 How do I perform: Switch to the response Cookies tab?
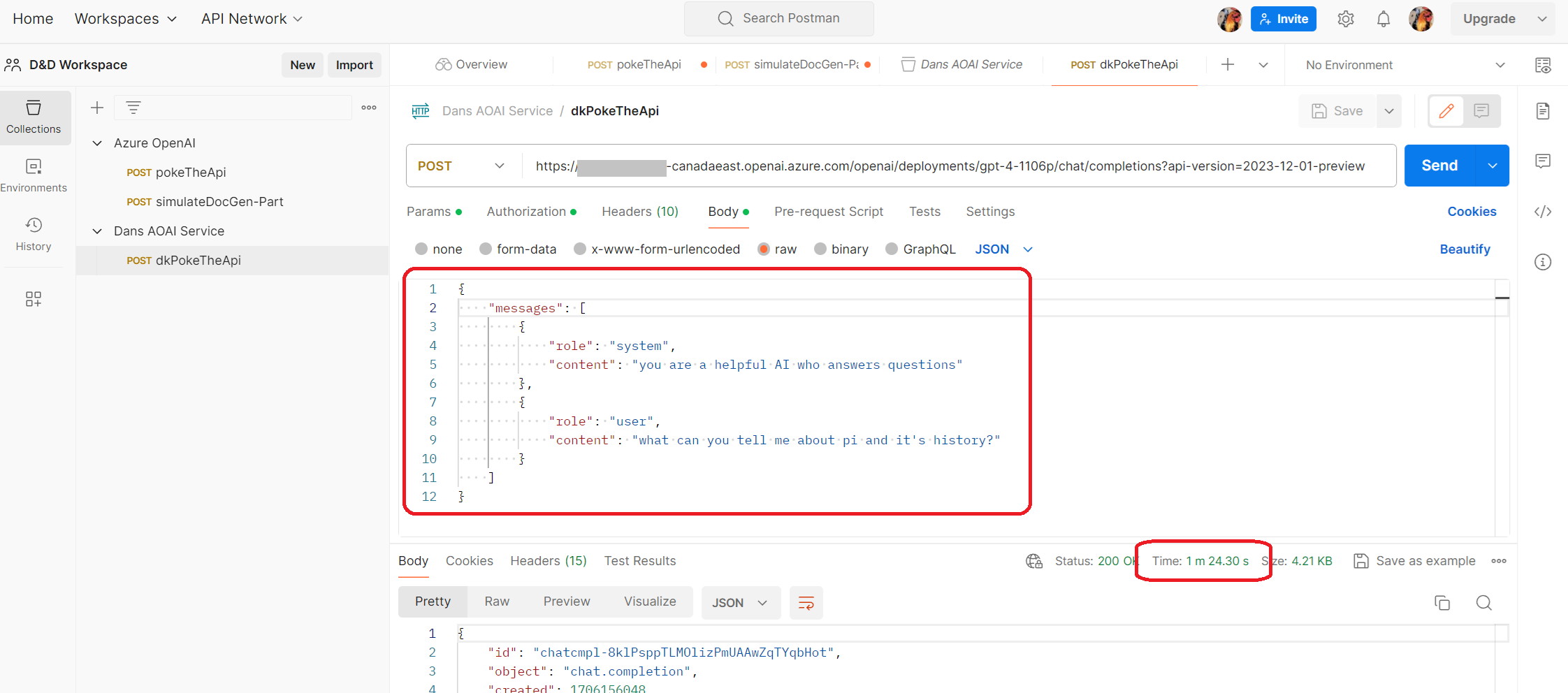point(470,561)
